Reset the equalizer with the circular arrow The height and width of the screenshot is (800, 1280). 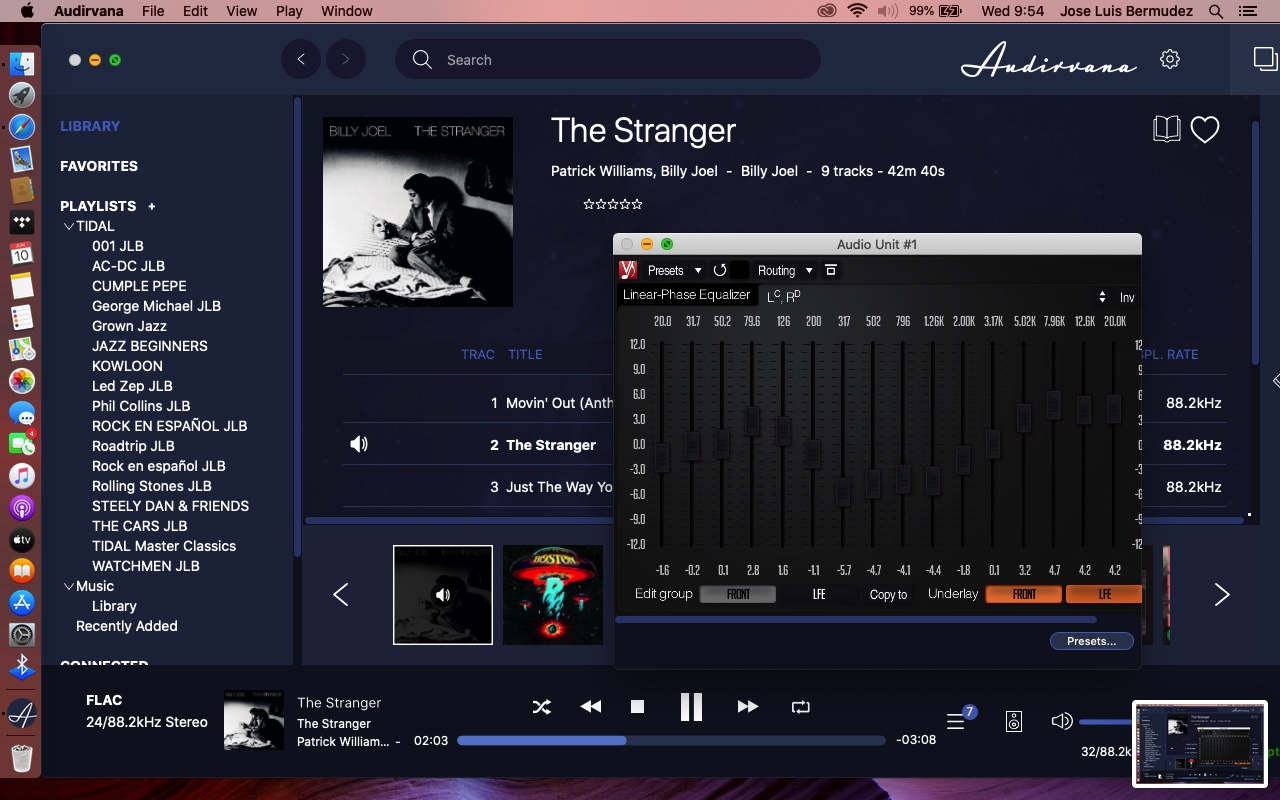click(719, 270)
